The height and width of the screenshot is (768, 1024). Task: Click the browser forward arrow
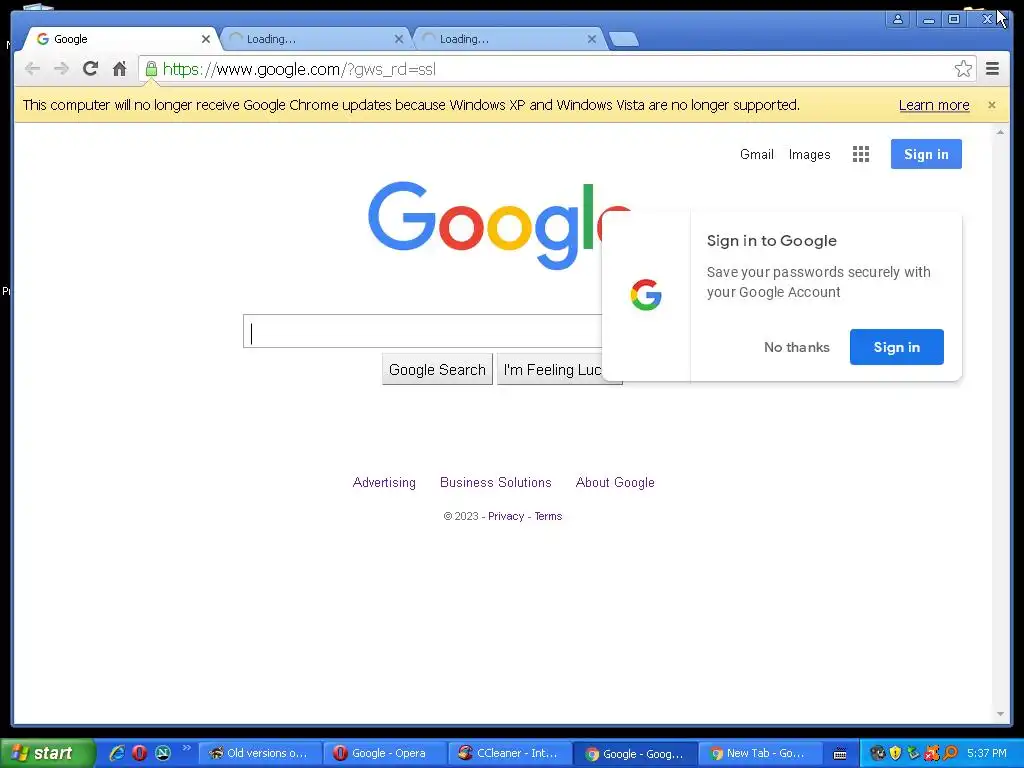61,69
